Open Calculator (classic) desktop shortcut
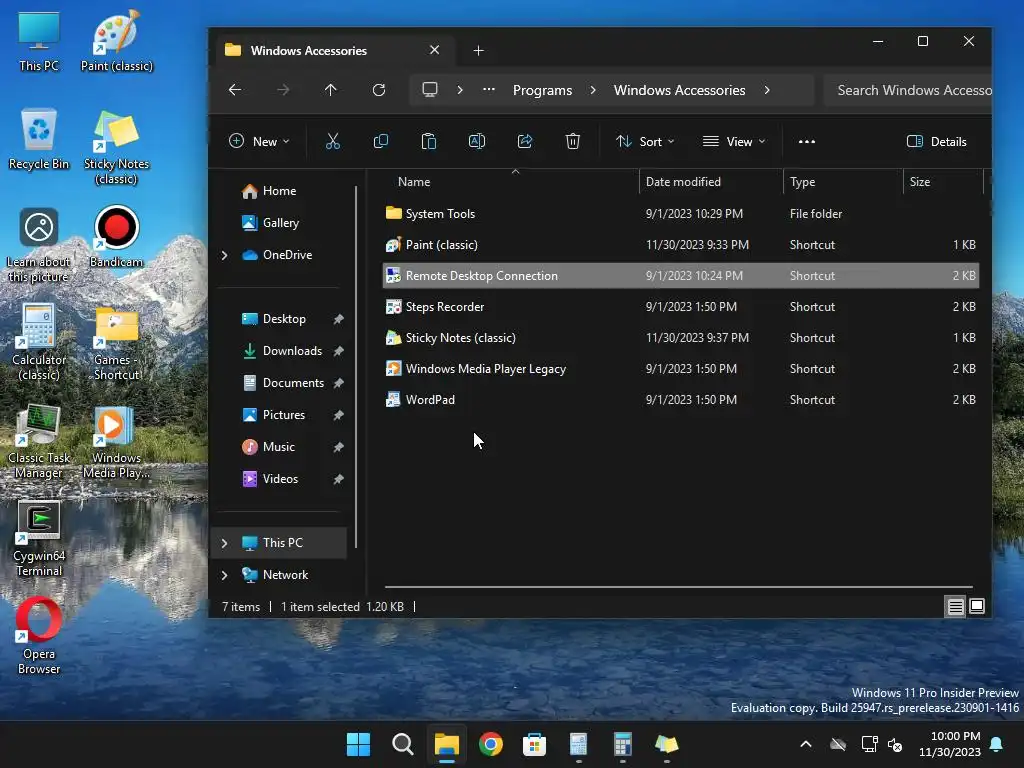Image resolution: width=1024 pixels, height=768 pixels. coord(39,341)
